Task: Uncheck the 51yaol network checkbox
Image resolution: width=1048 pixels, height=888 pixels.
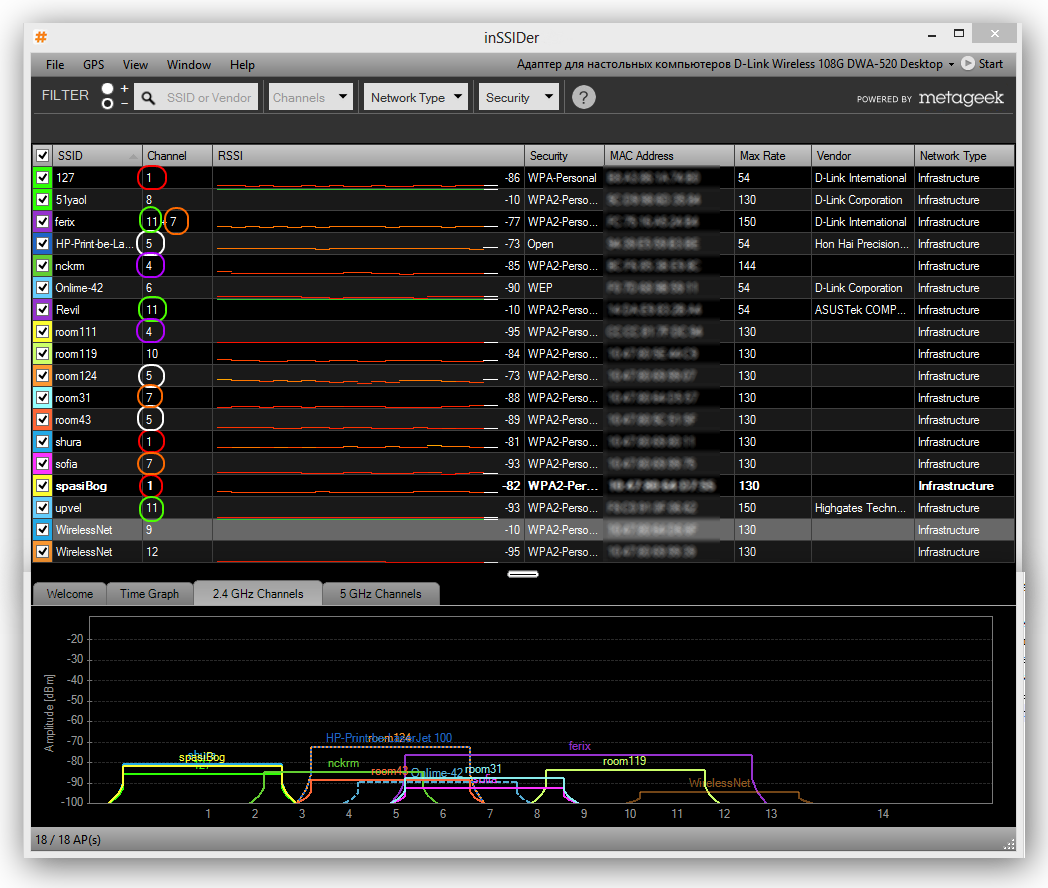Action: (43, 200)
